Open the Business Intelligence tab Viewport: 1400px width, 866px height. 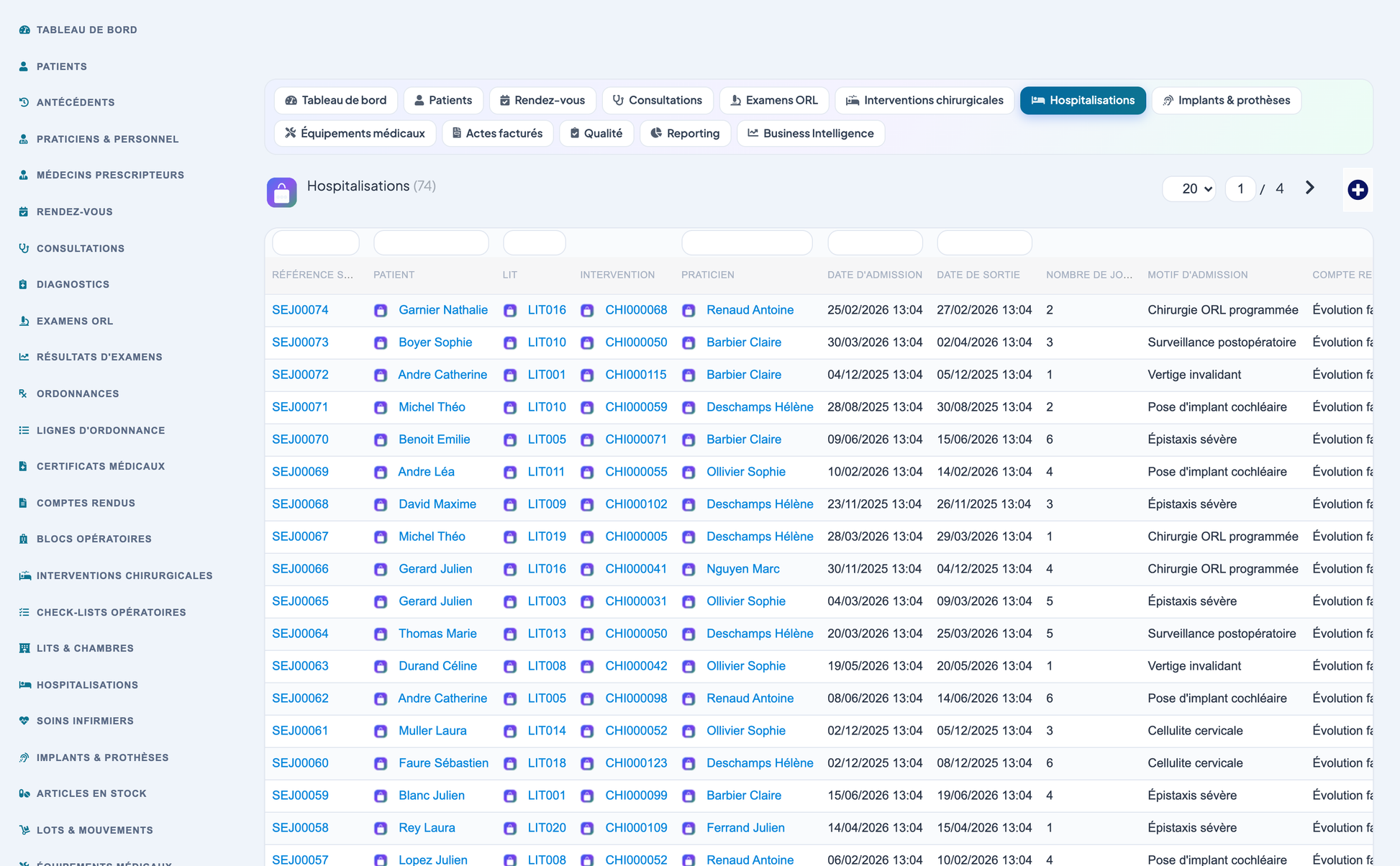click(x=811, y=133)
